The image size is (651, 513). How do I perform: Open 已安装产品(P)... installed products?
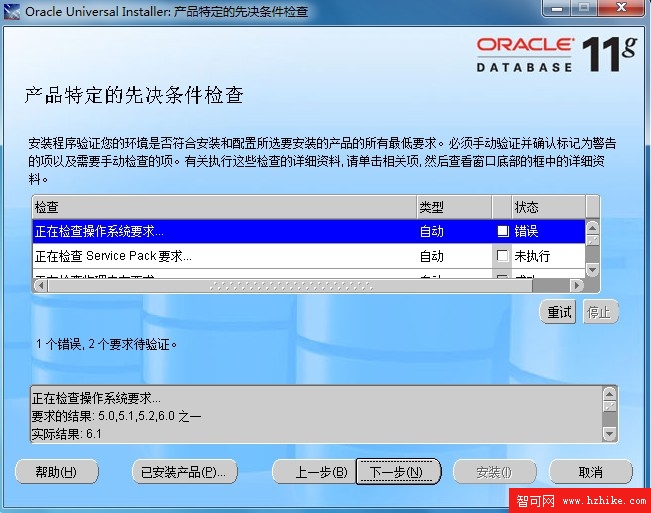tap(184, 472)
